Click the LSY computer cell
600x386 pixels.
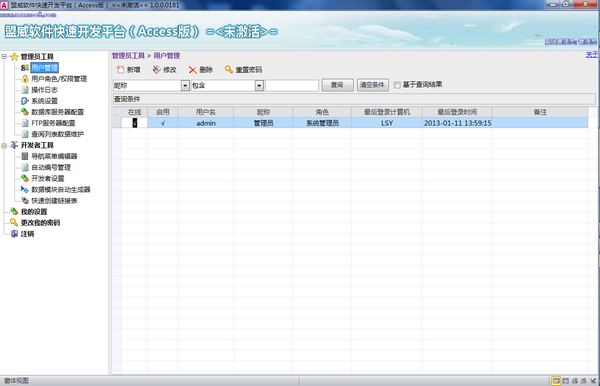point(387,123)
